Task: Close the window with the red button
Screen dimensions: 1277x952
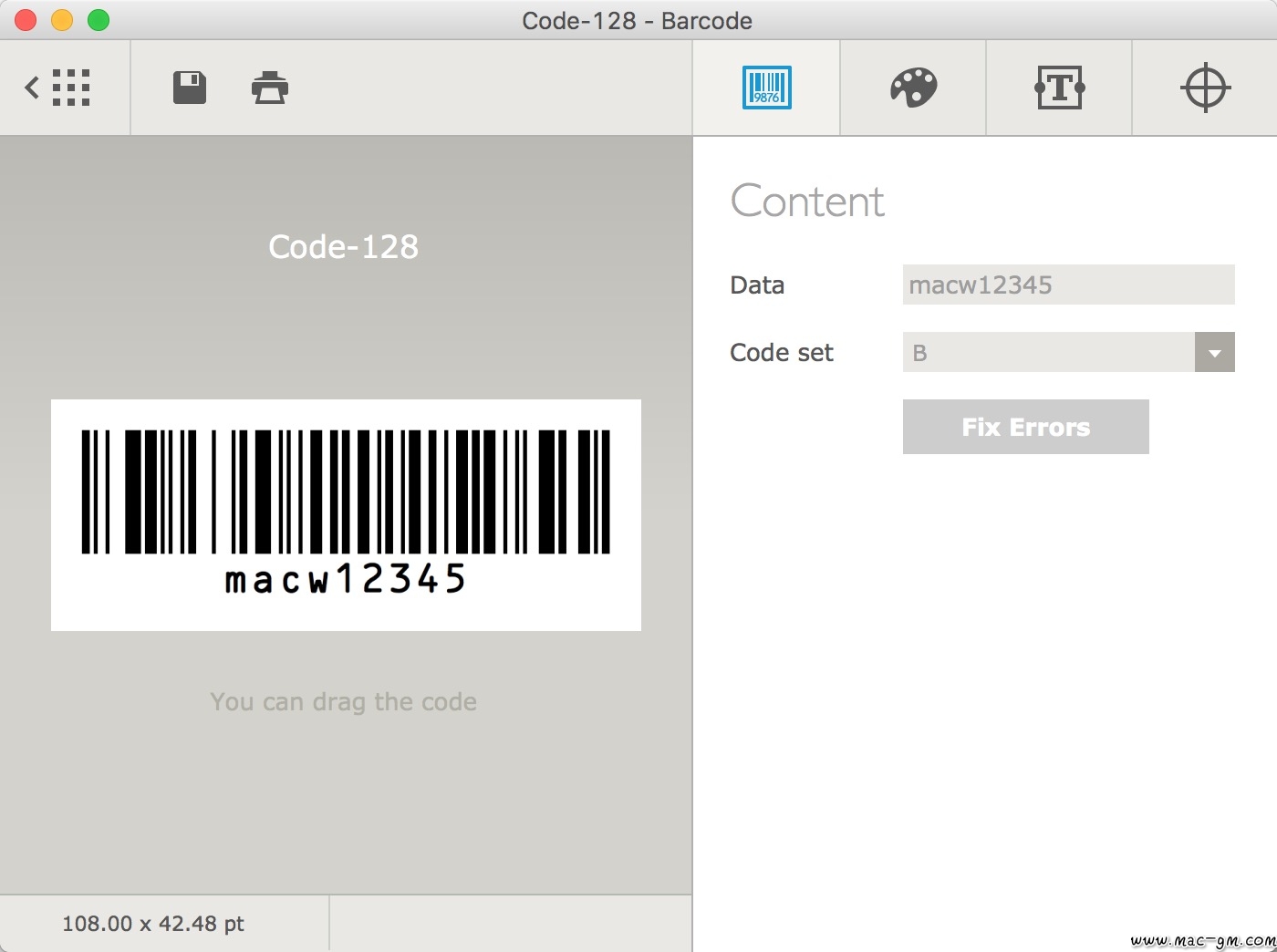Action: point(26,20)
